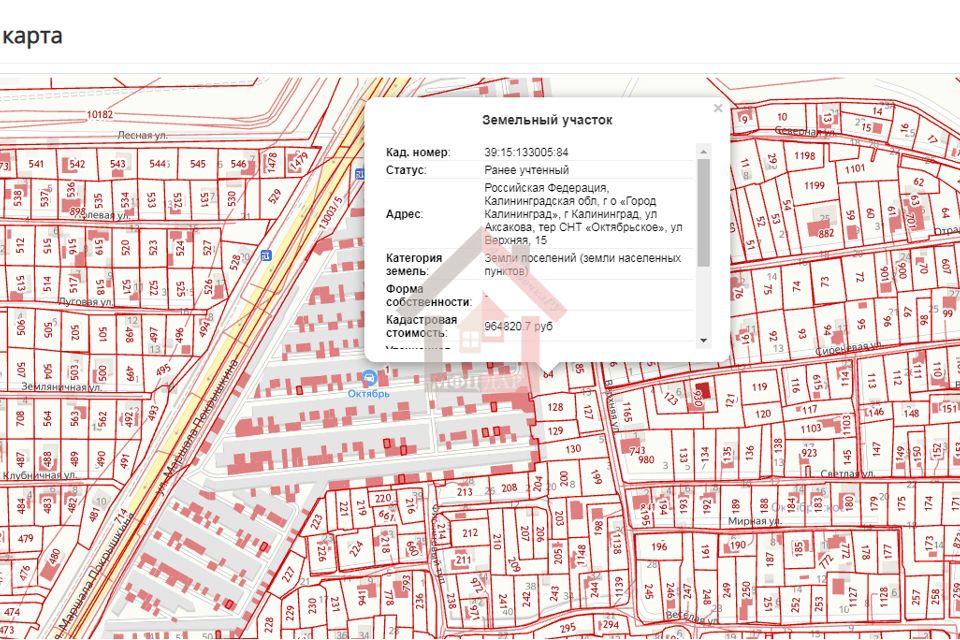Image resolution: width=960 pixels, height=640 pixels.
Task: Select land parcel 196 on the map
Action: [659, 547]
